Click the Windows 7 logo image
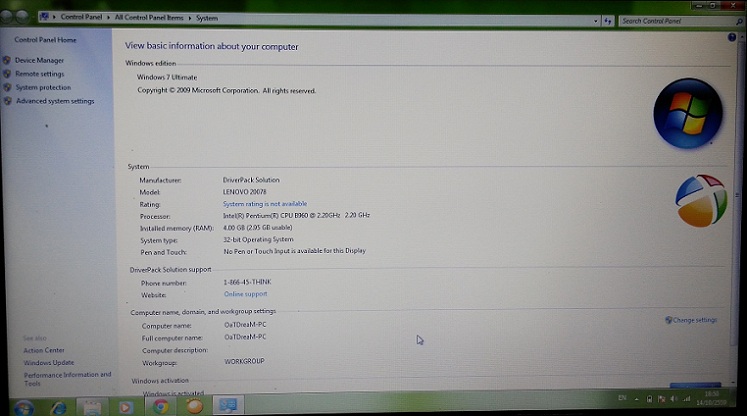747x416 pixels. click(688, 113)
